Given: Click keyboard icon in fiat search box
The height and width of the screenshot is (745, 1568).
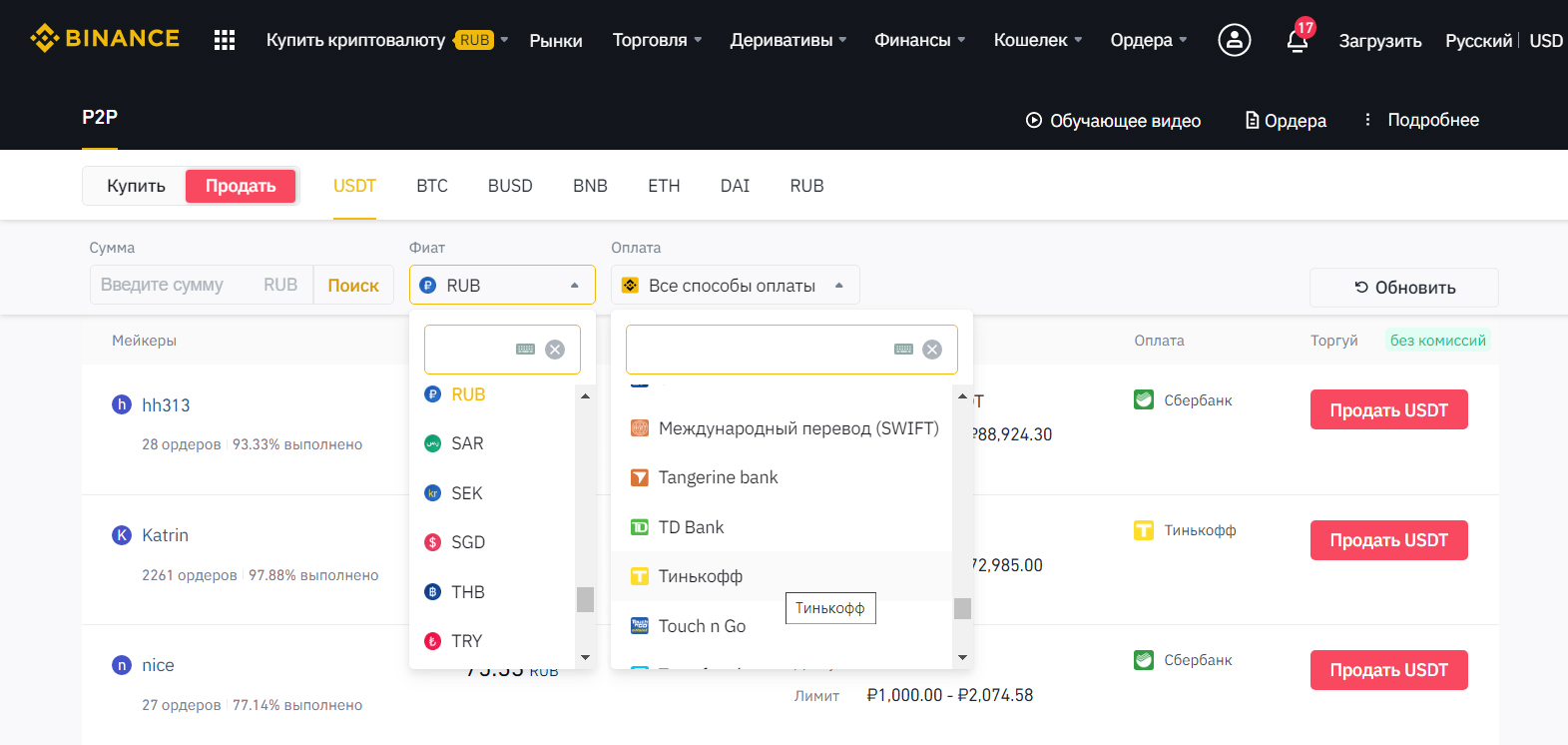Looking at the screenshot, I should tap(526, 350).
